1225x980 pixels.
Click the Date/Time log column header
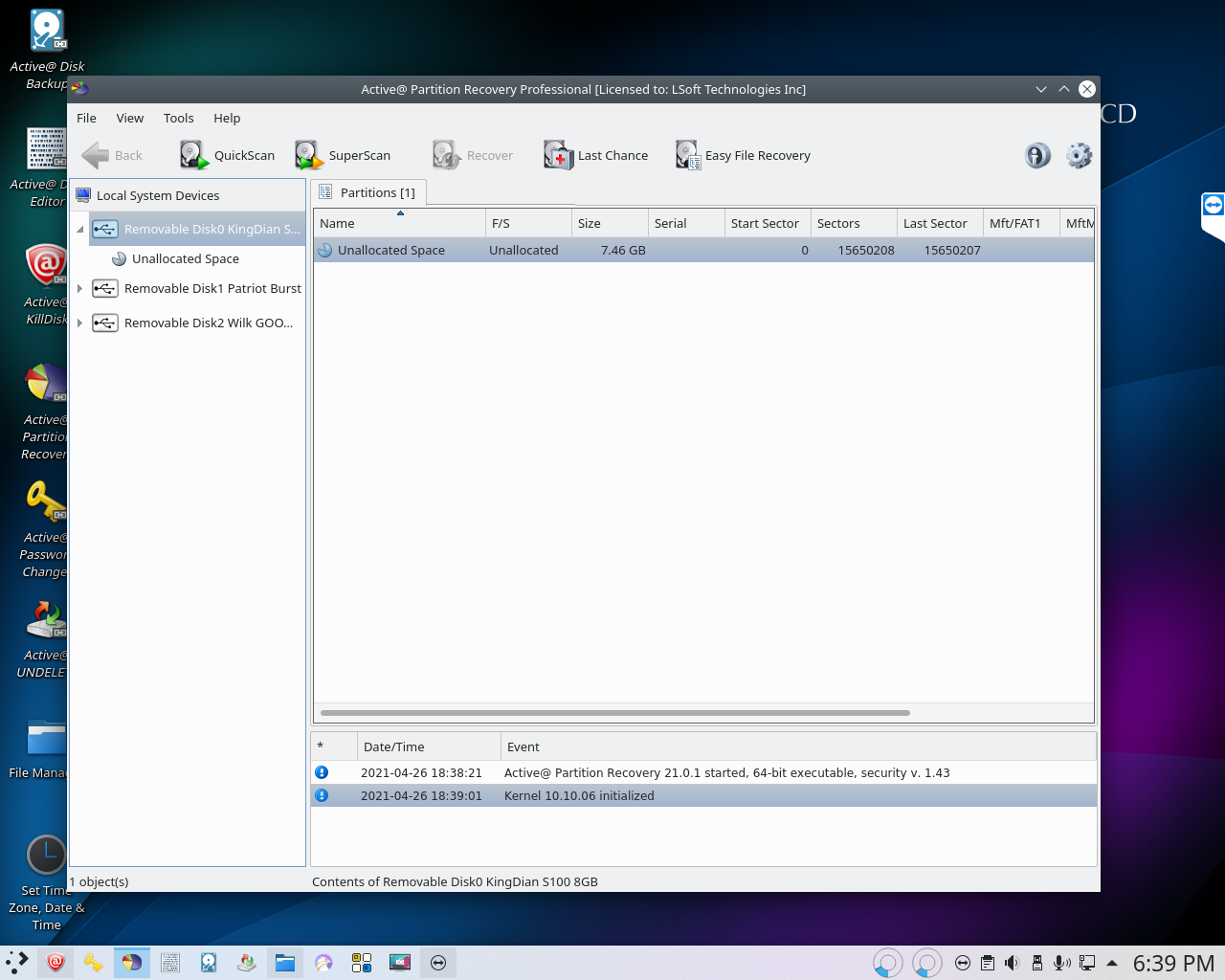(429, 746)
